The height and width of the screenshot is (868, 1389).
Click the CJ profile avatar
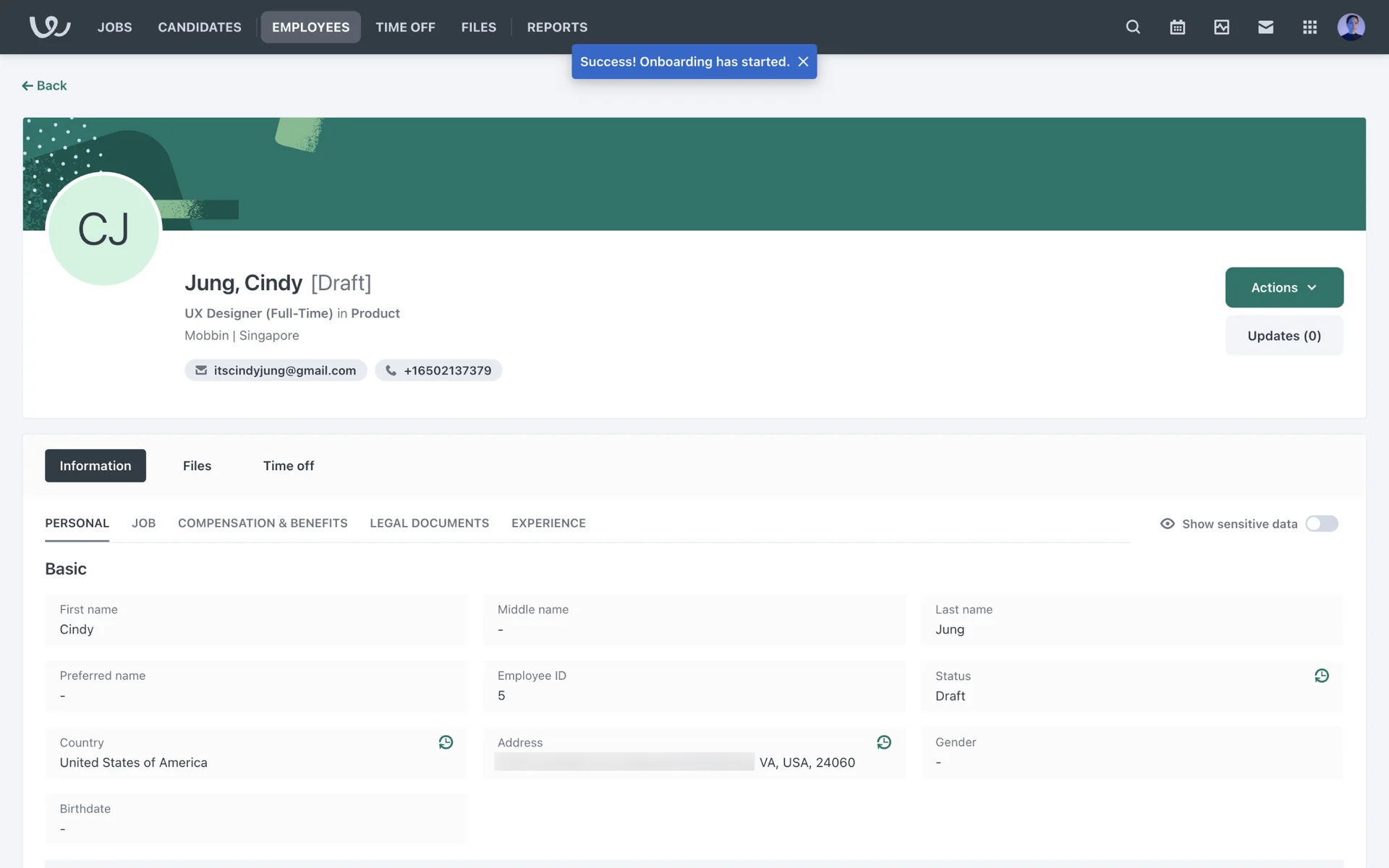(103, 230)
